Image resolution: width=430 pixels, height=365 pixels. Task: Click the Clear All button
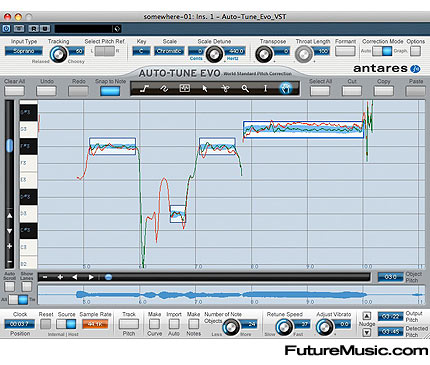pos(14,91)
